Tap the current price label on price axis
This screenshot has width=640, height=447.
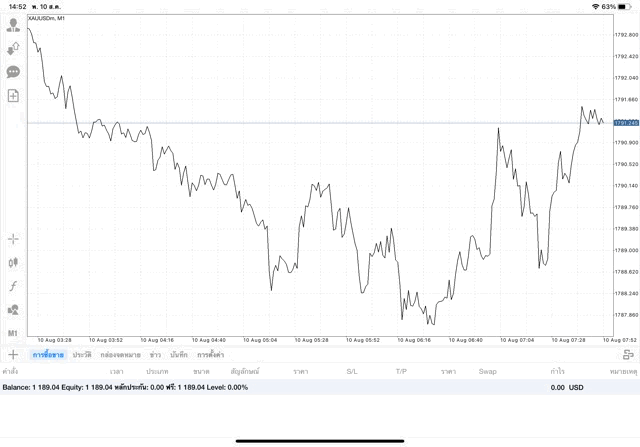pos(626,123)
